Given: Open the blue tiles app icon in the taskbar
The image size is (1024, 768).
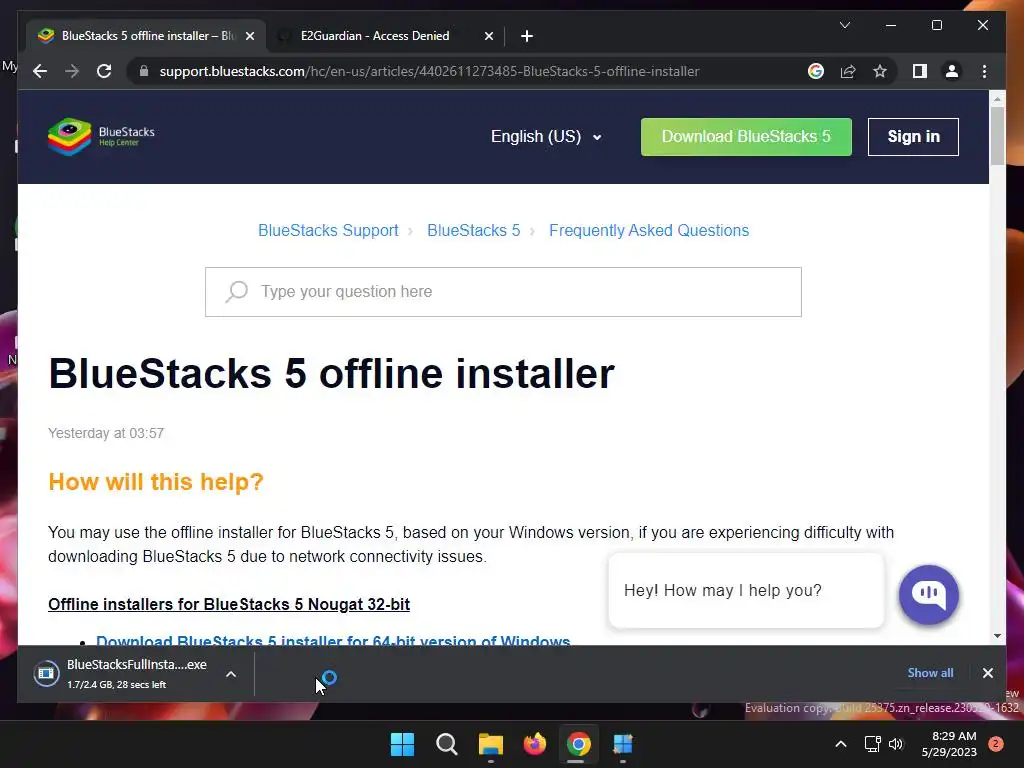Looking at the screenshot, I should tap(623, 744).
